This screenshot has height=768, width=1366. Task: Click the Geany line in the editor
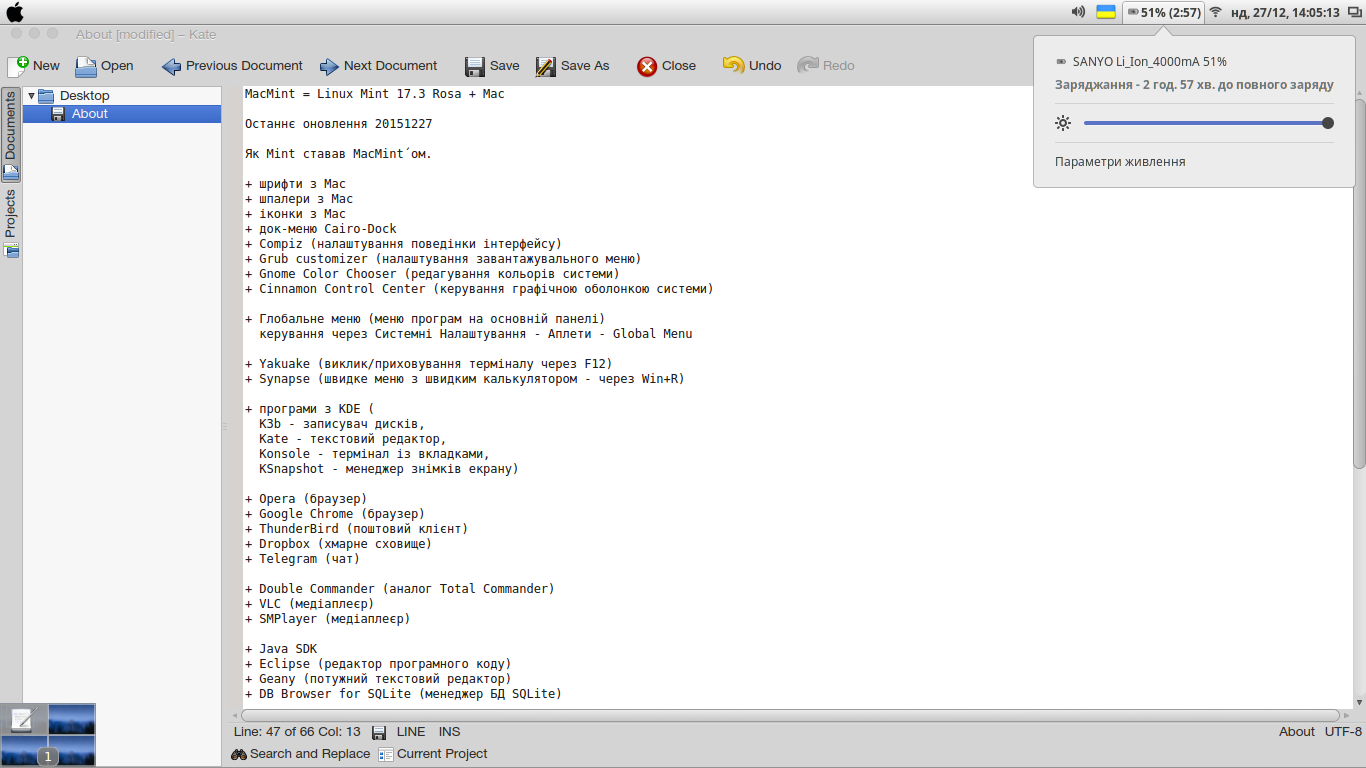pyautogui.click(x=378, y=679)
